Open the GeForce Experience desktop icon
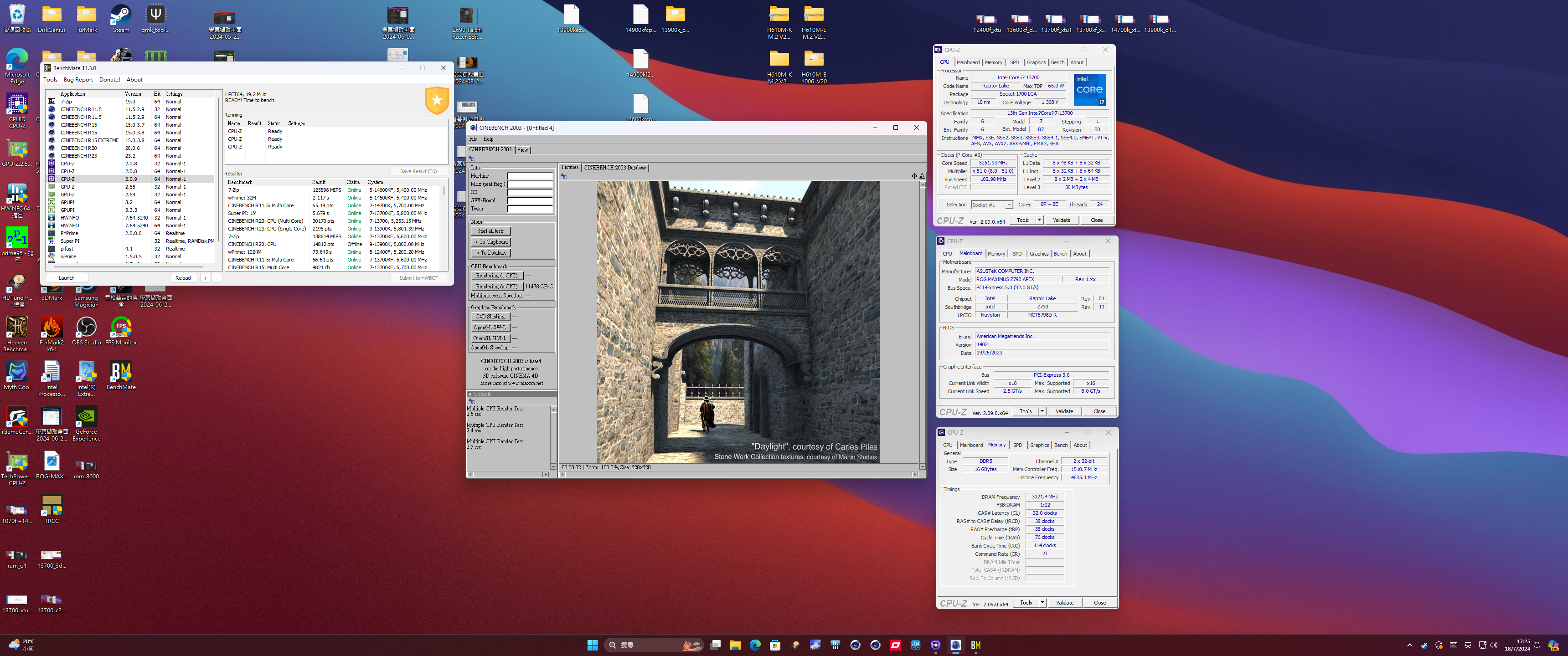The image size is (1568, 656). [87, 424]
